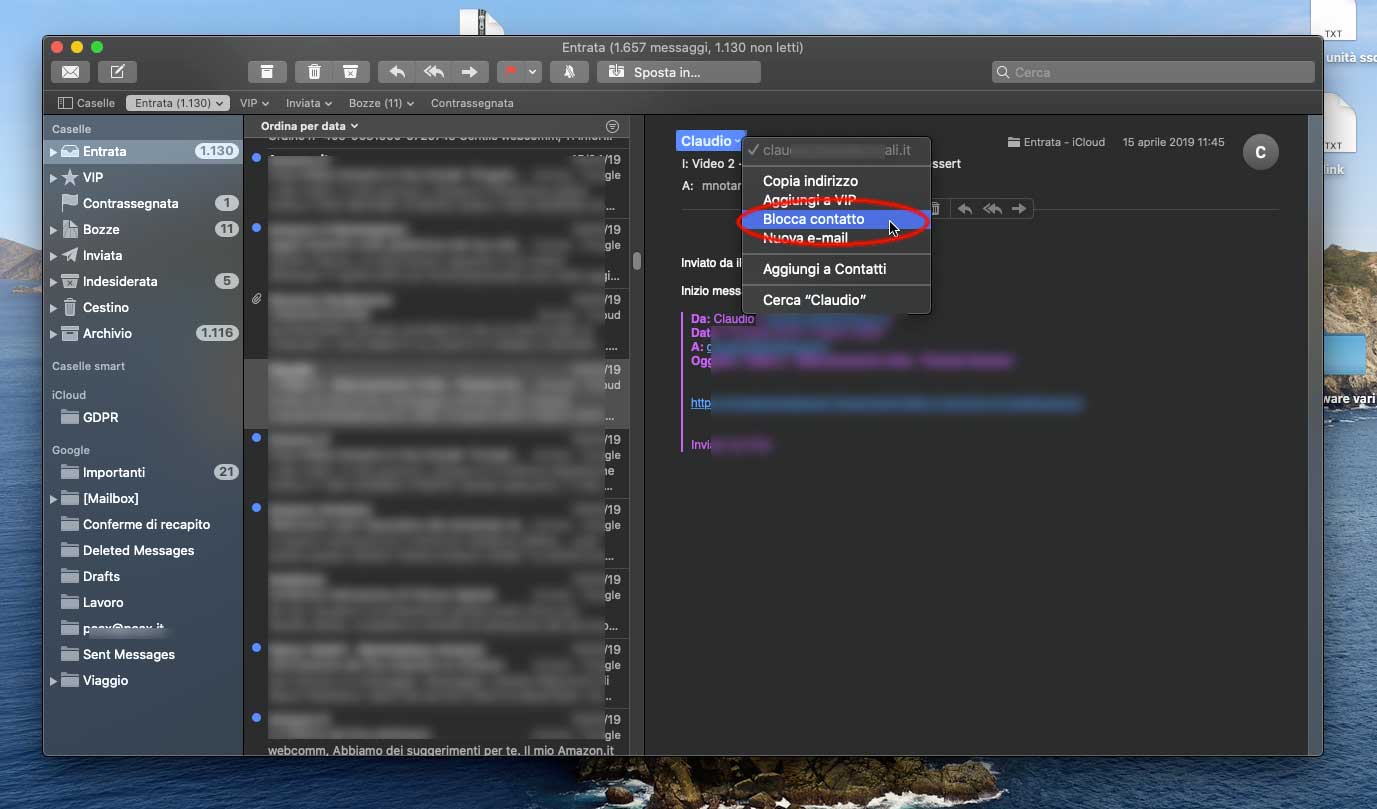This screenshot has height=809, width=1377.
Task: Expand the VIP sidebar disclosure triangle
Action: coord(53,178)
